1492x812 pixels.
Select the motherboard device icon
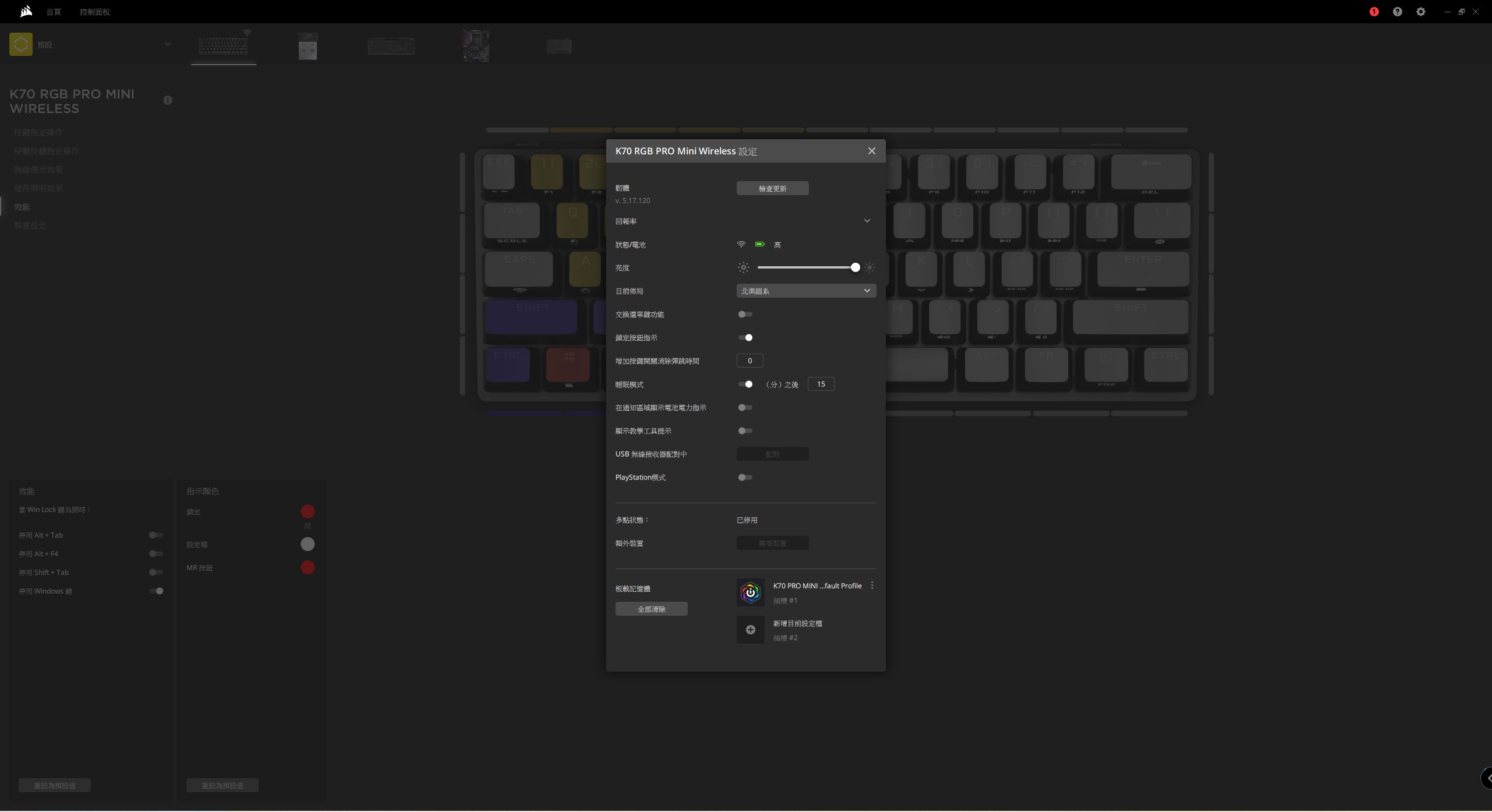pos(476,45)
